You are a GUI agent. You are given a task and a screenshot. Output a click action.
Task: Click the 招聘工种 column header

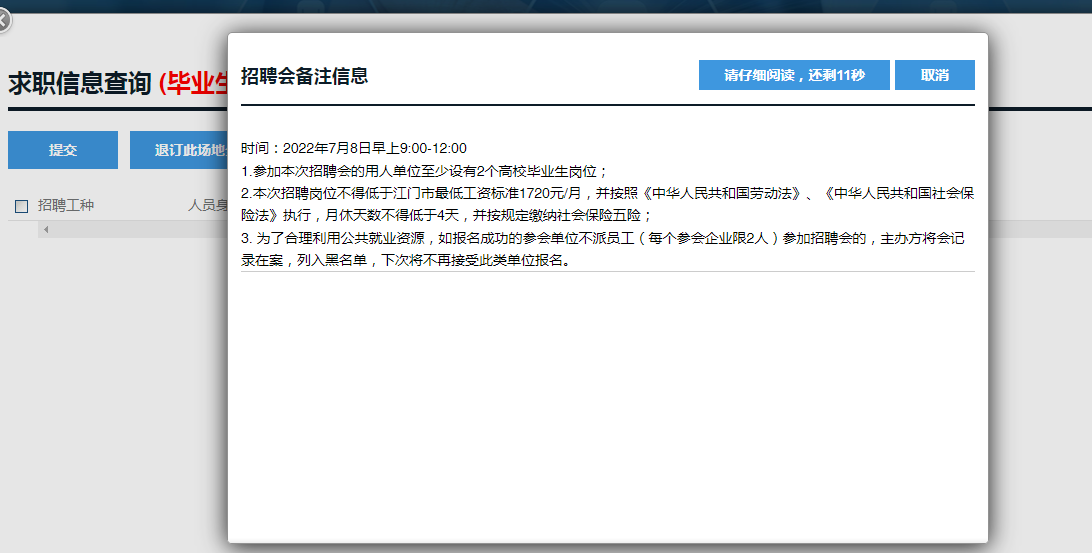click(66, 205)
